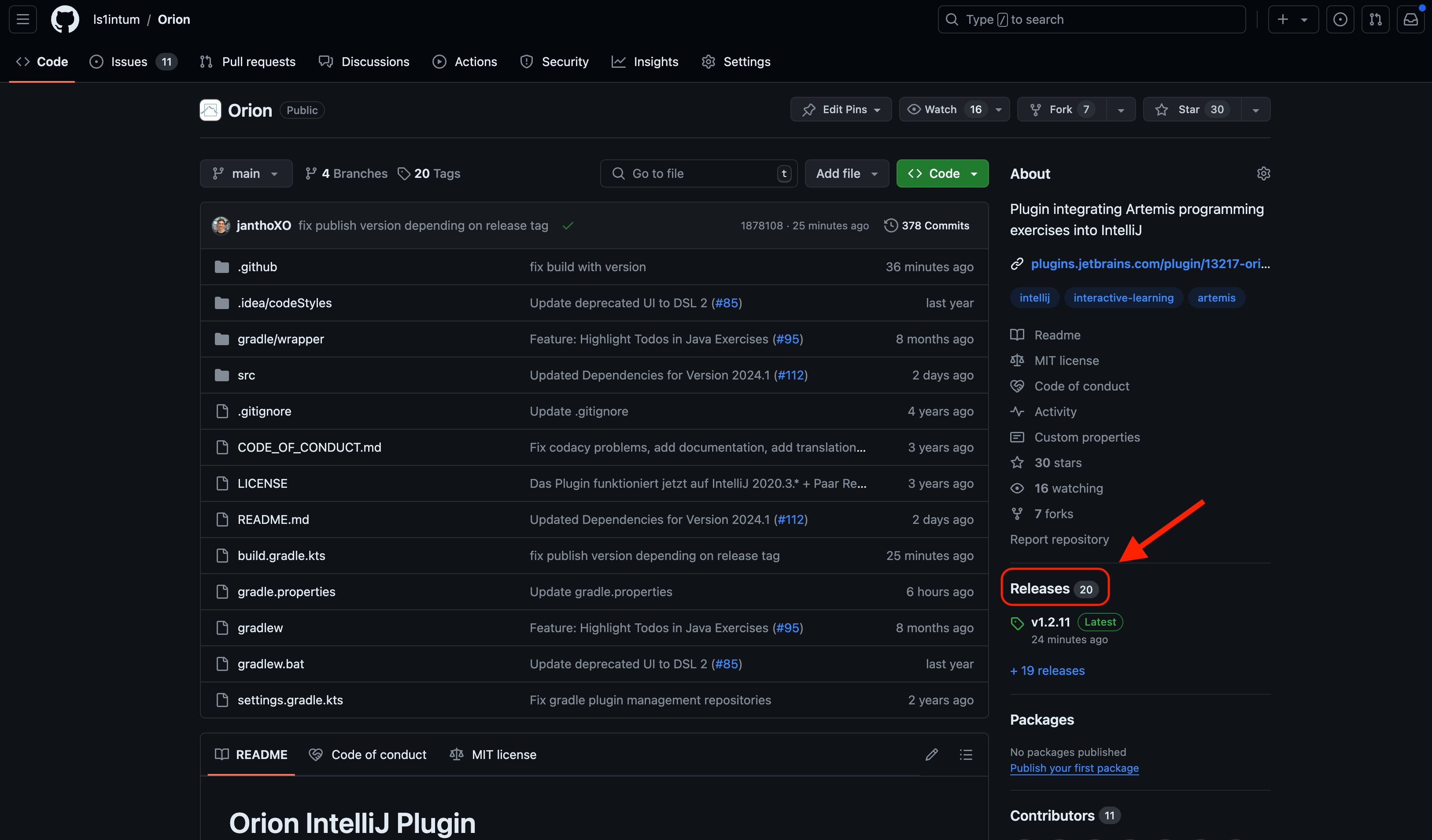The image size is (1432, 840).
Task: Click the GitHub Octocat logo
Action: 65,19
